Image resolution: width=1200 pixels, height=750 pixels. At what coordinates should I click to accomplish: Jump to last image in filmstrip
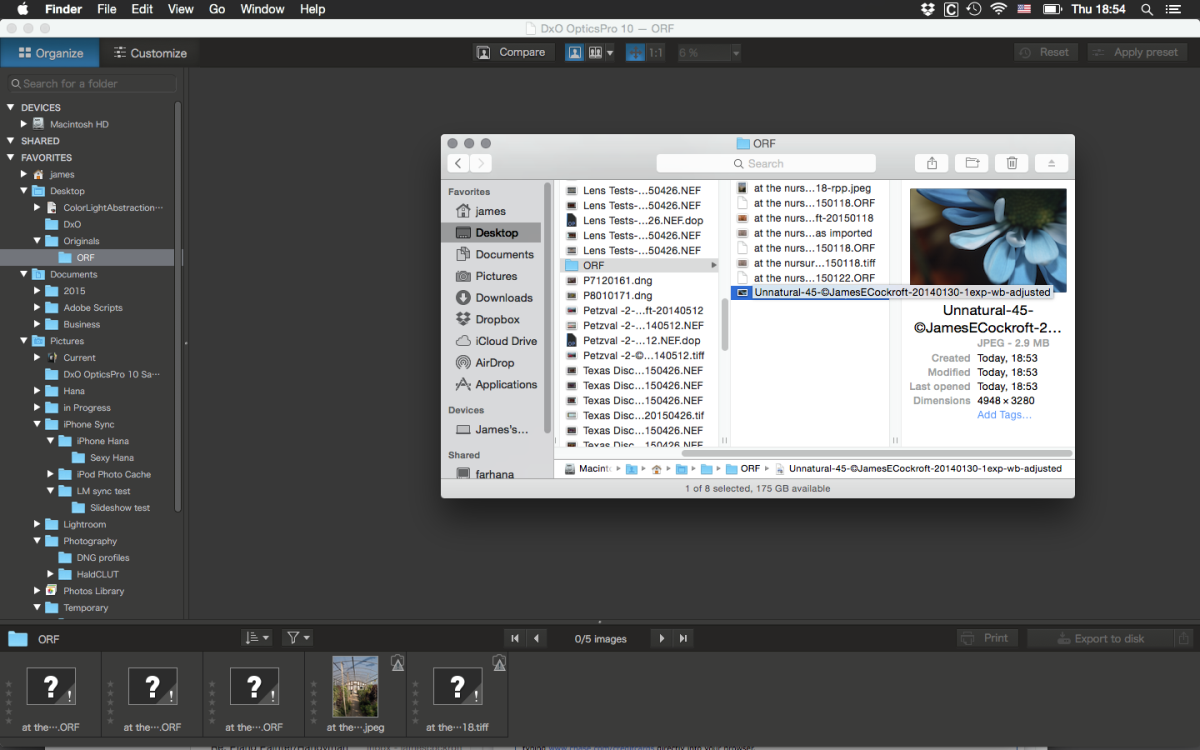pos(684,638)
